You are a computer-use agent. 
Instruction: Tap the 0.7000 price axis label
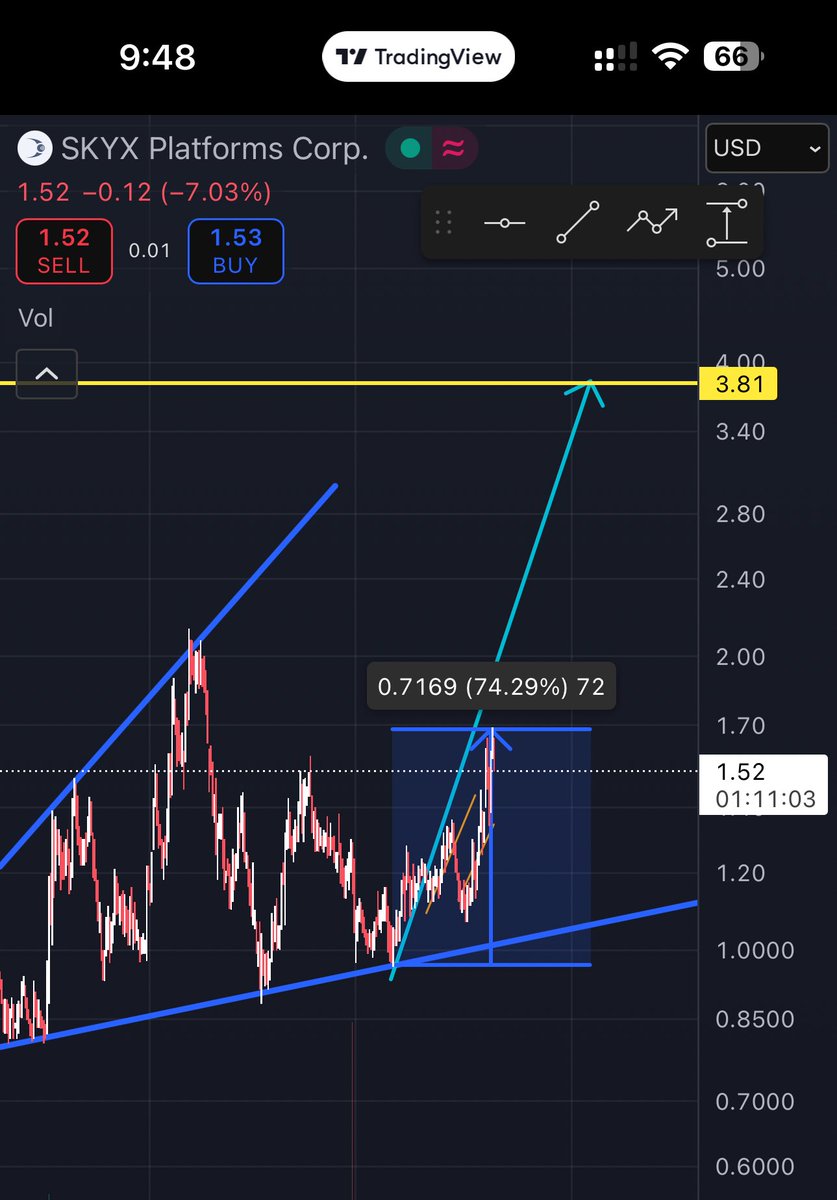pos(755,1102)
